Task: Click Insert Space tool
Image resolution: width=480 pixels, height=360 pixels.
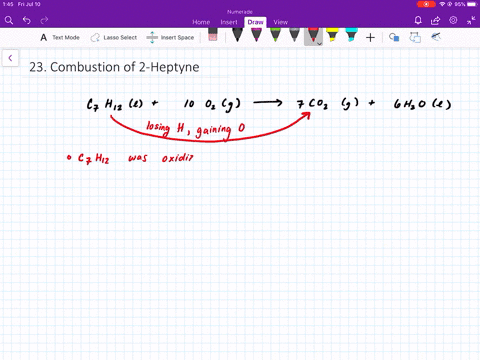Action: [170, 37]
